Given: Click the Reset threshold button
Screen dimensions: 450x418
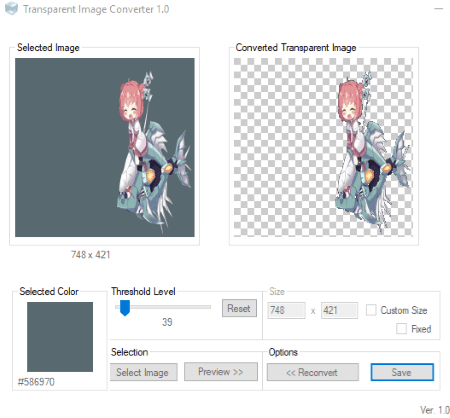Looking at the screenshot, I should click(239, 308).
